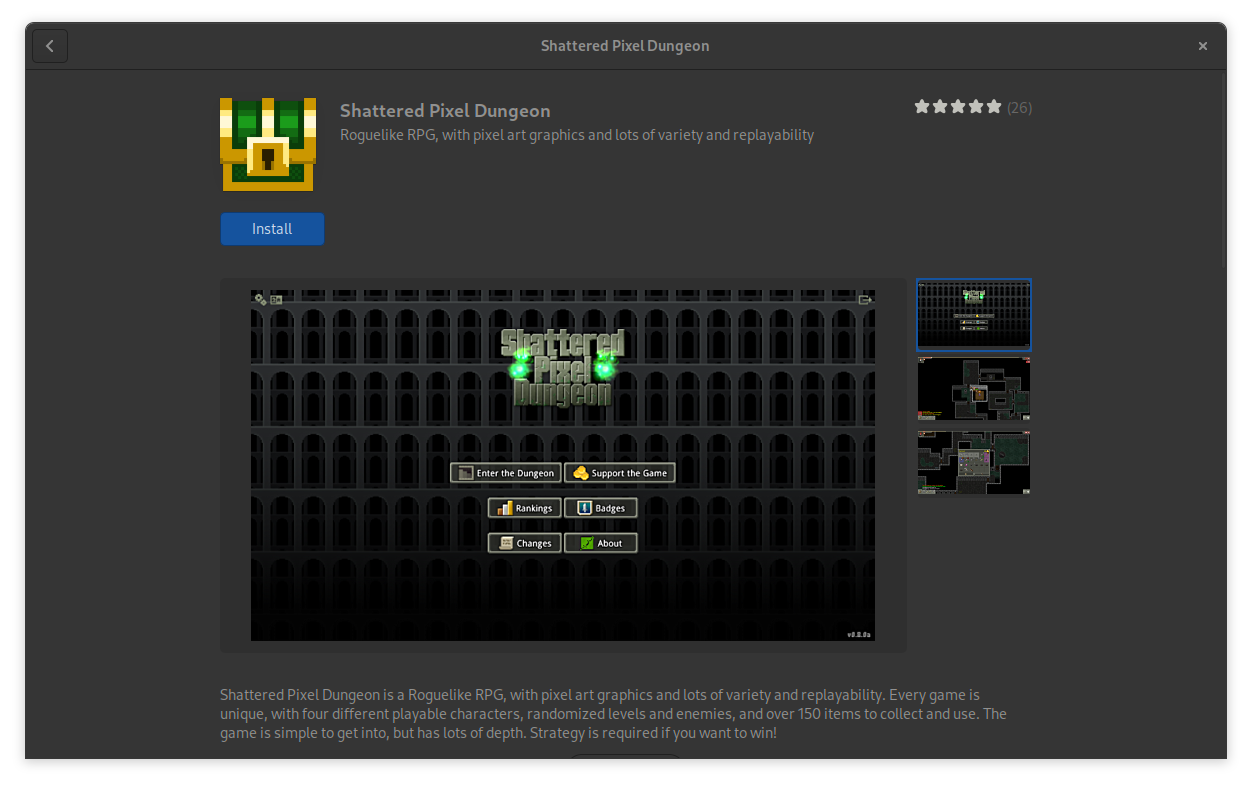Open the five-star rating reviews
The width and height of the screenshot is (1252, 787).
[x=957, y=107]
